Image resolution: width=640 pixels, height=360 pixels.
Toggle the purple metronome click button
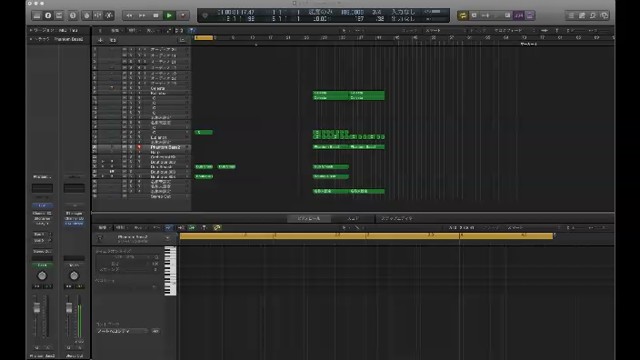[530, 16]
